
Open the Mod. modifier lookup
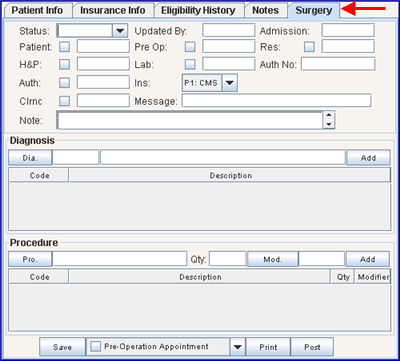pyautogui.click(x=273, y=259)
